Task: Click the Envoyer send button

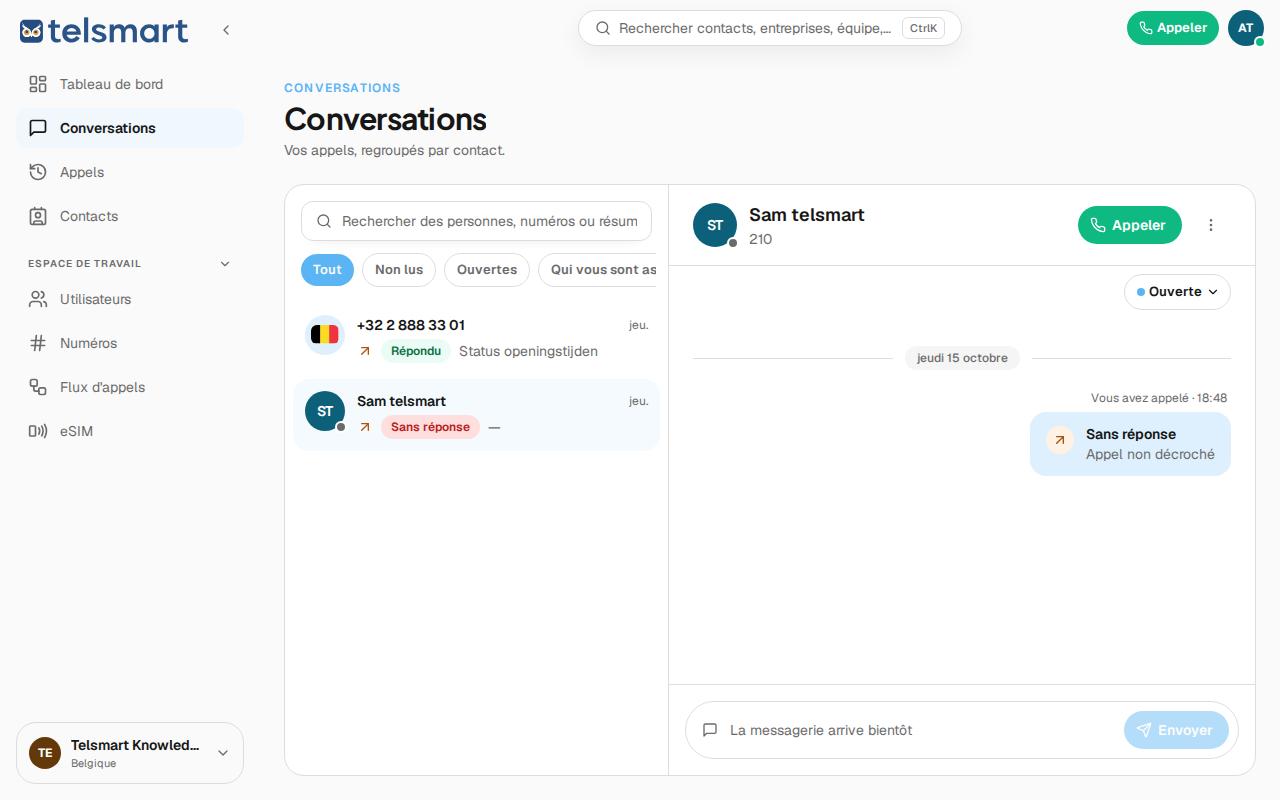Action: click(1175, 730)
